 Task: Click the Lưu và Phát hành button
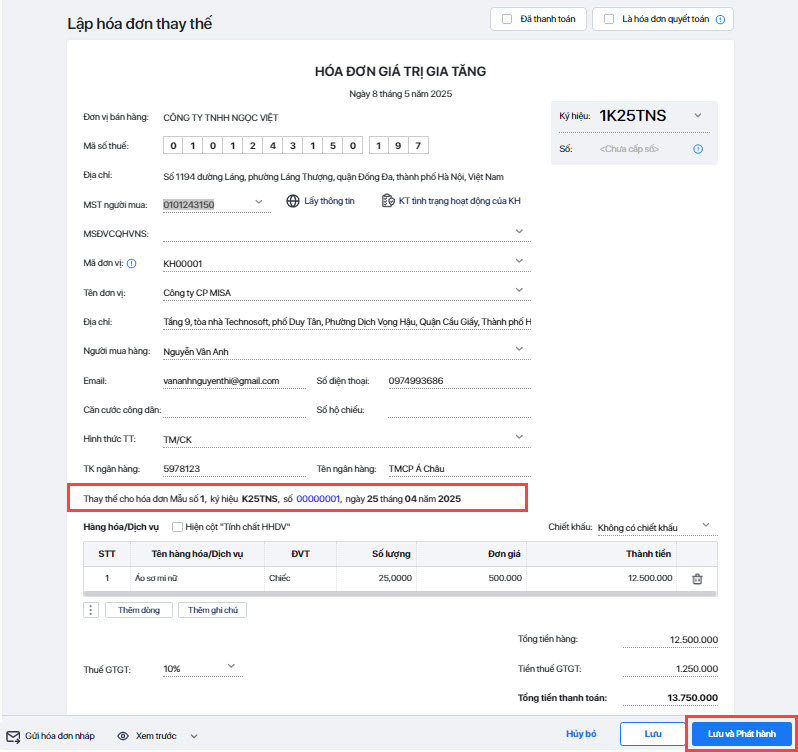click(742, 734)
